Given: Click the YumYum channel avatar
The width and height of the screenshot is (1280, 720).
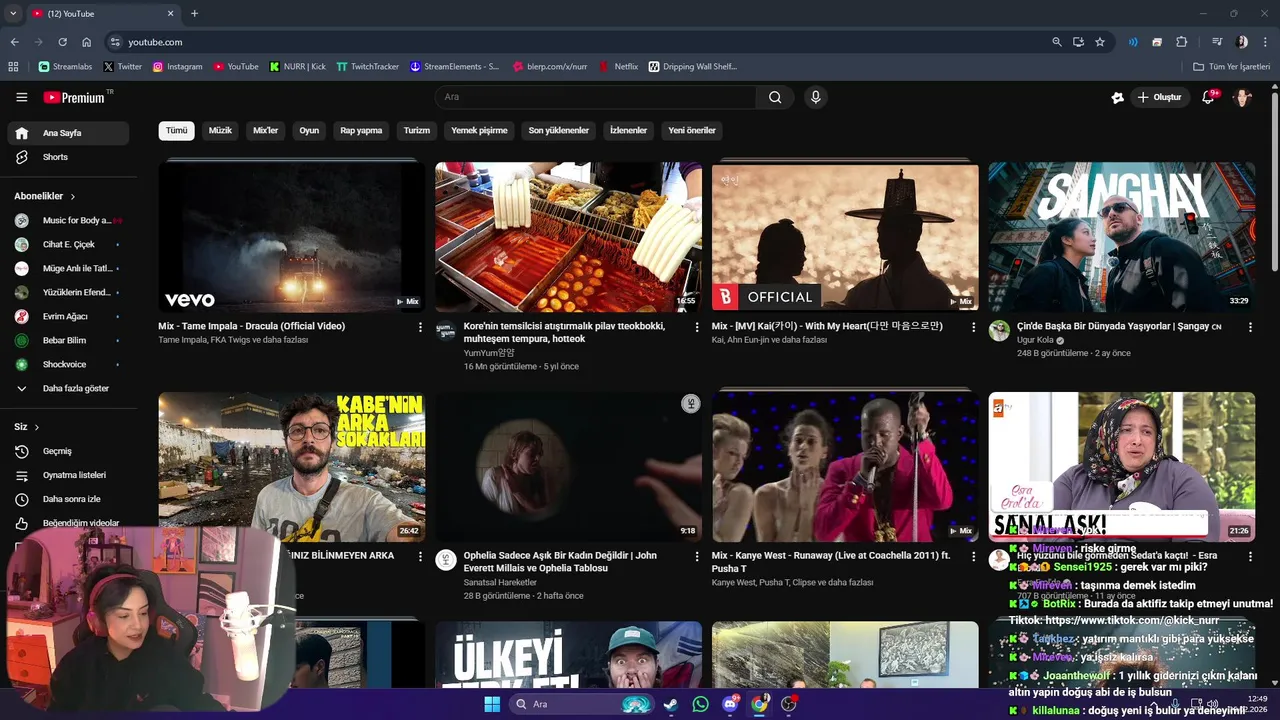Looking at the screenshot, I should 445,331.
